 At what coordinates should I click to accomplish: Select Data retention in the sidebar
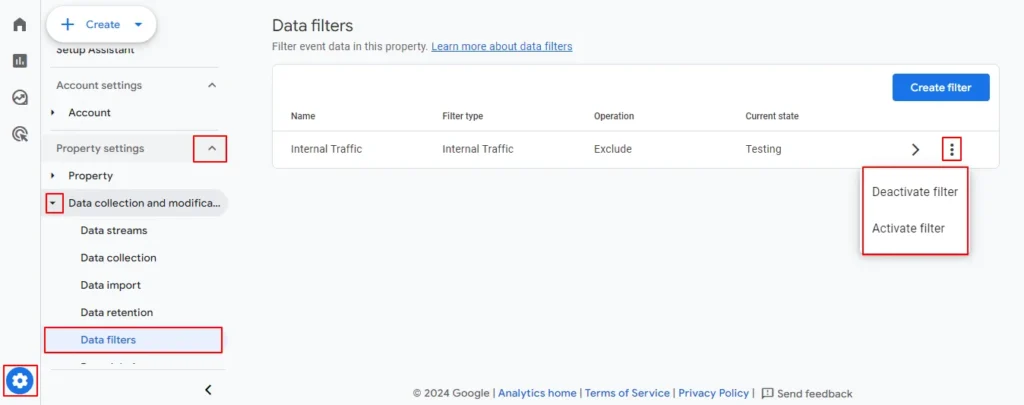(x=116, y=312)
